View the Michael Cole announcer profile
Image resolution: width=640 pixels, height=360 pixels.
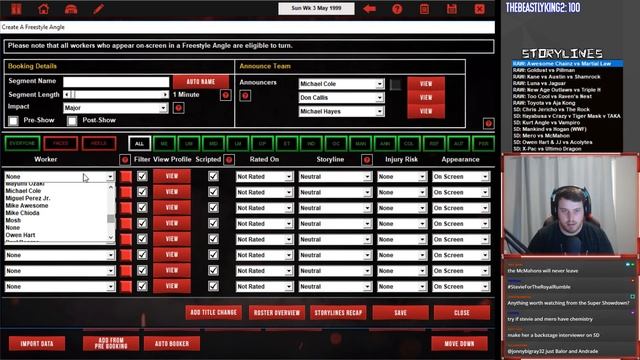click(x=426, y=84)
